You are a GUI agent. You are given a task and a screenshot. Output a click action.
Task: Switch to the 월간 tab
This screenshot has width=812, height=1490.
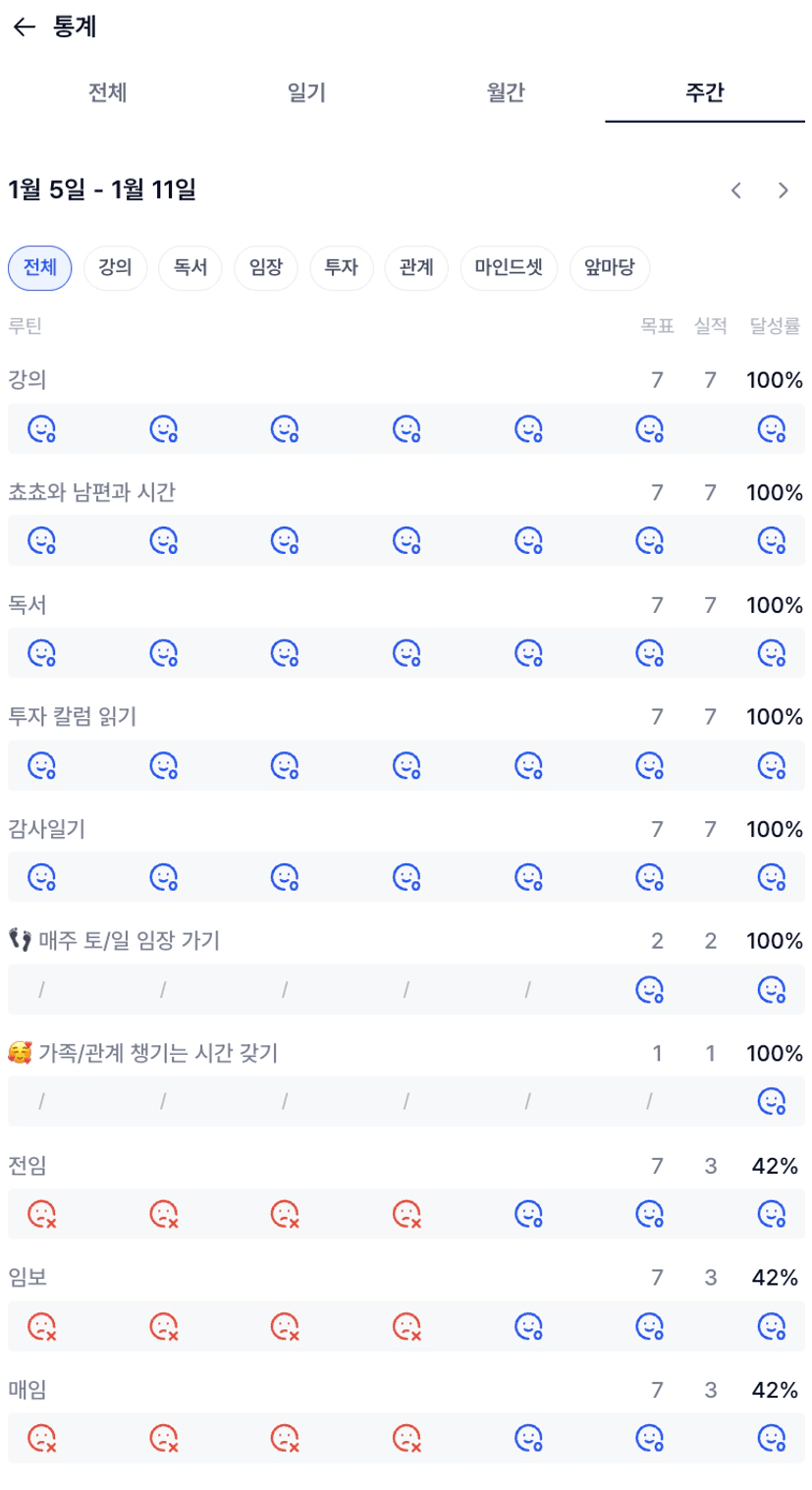pos(506,93)
